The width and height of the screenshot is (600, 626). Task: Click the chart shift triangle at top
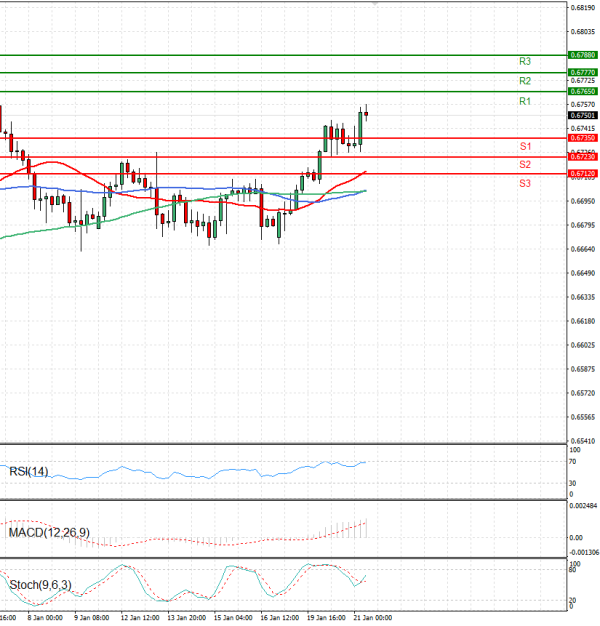click(x=376, y=4)
